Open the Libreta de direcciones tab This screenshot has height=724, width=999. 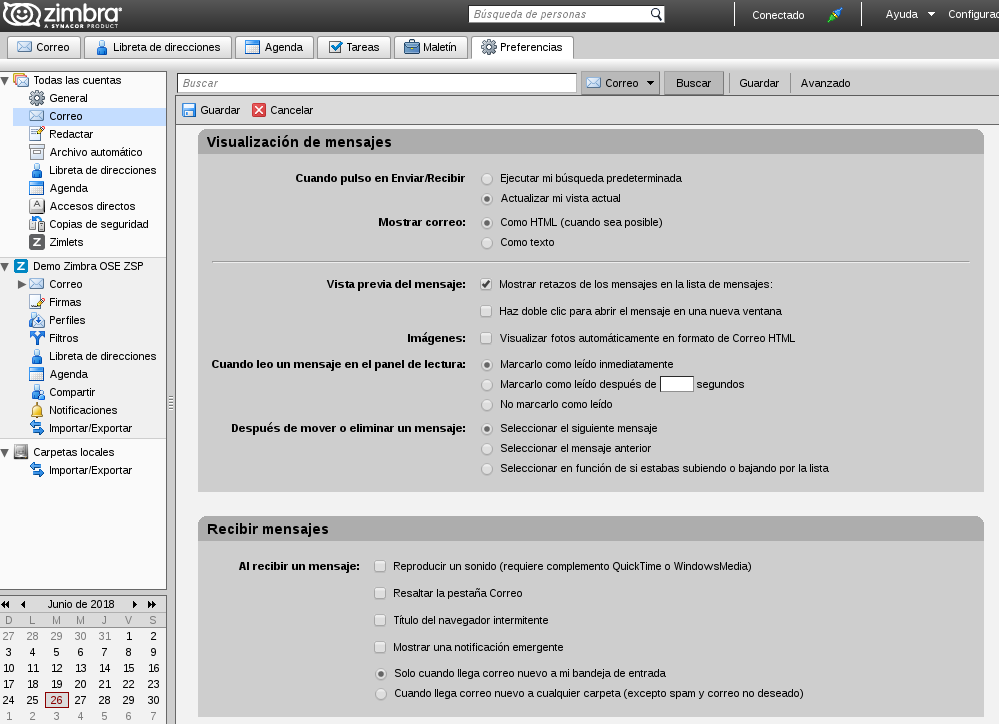click(x=158, y=47)
